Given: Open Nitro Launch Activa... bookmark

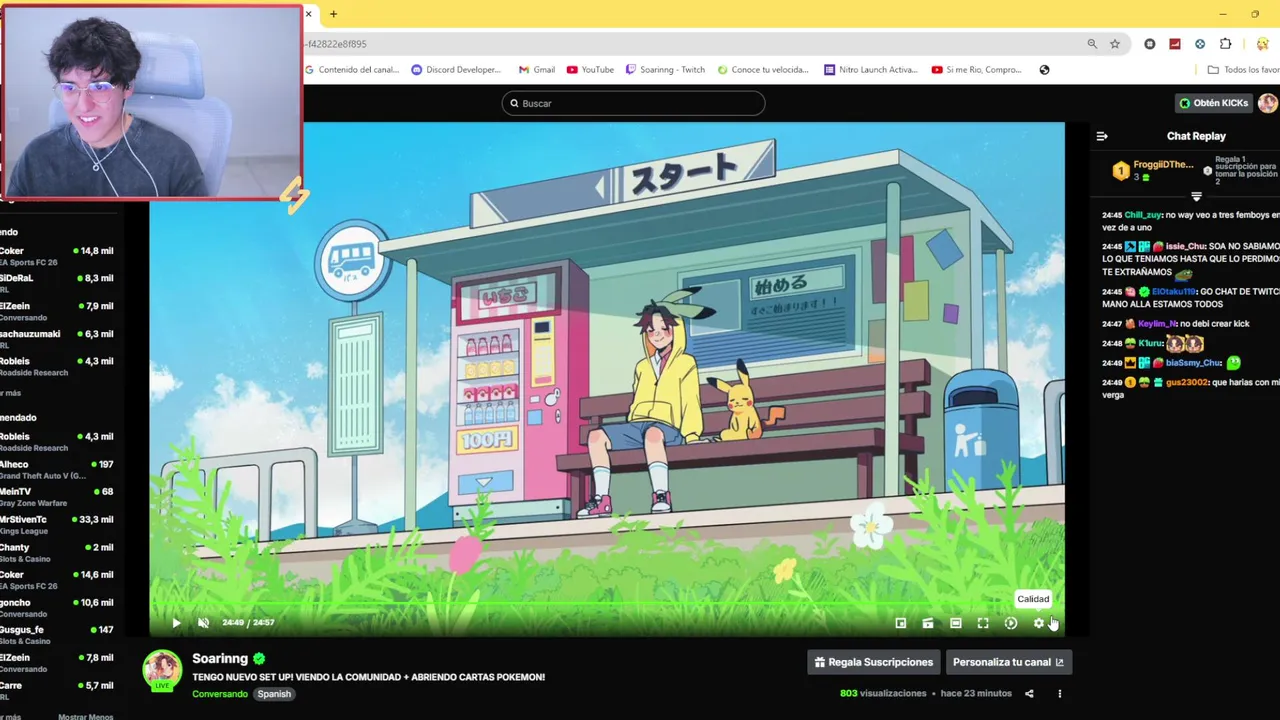Looking at the screenshot, I should pyautogui.click(x=871, y=70).
